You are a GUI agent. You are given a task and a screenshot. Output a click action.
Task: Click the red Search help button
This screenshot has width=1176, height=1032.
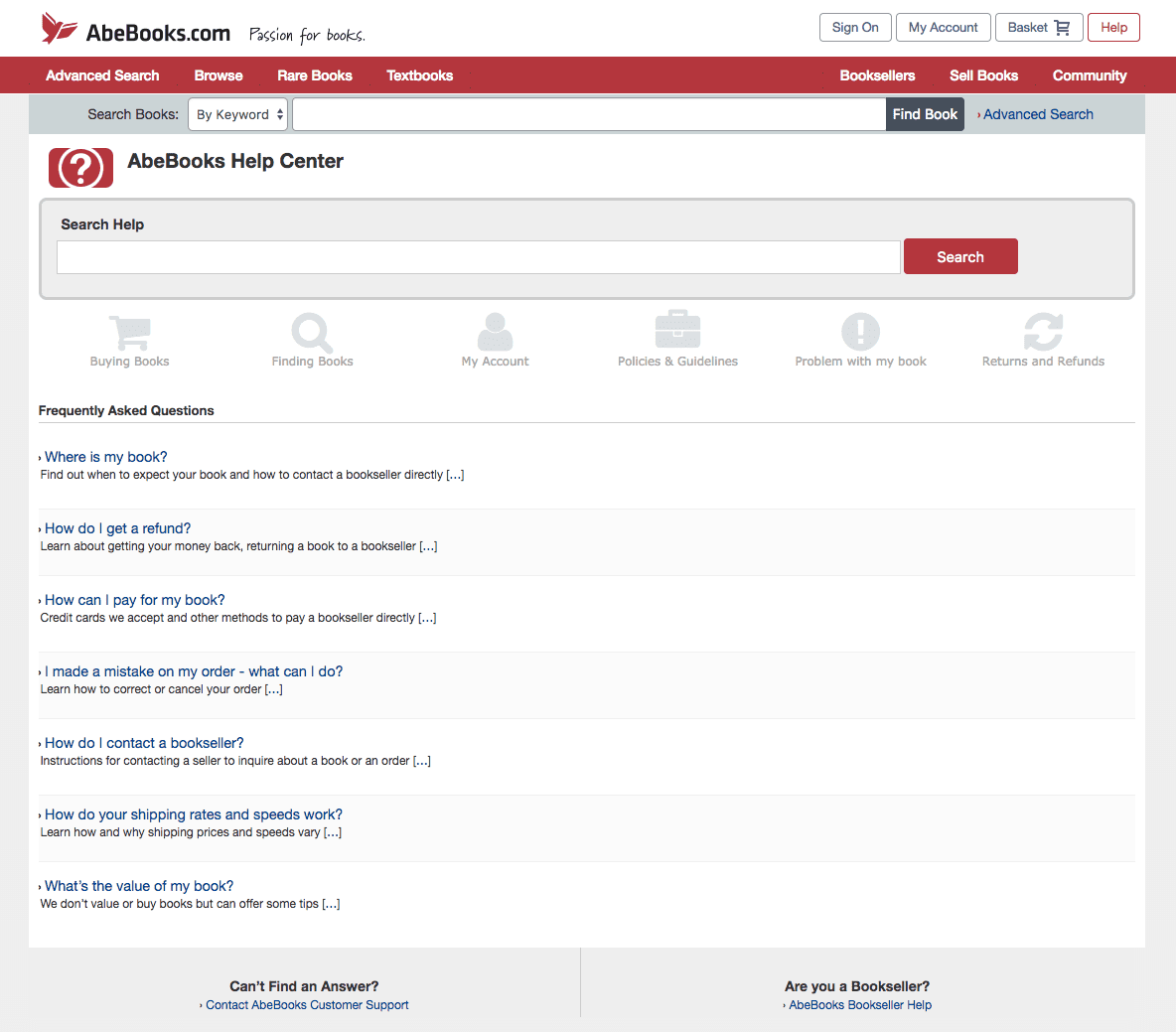click(960, 256)
